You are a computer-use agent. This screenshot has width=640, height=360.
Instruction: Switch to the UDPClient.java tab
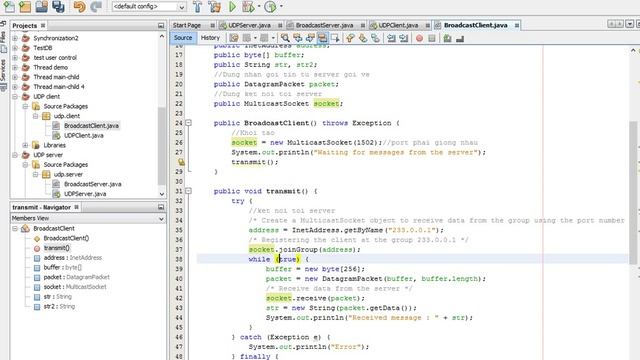(x=398, y=25)
